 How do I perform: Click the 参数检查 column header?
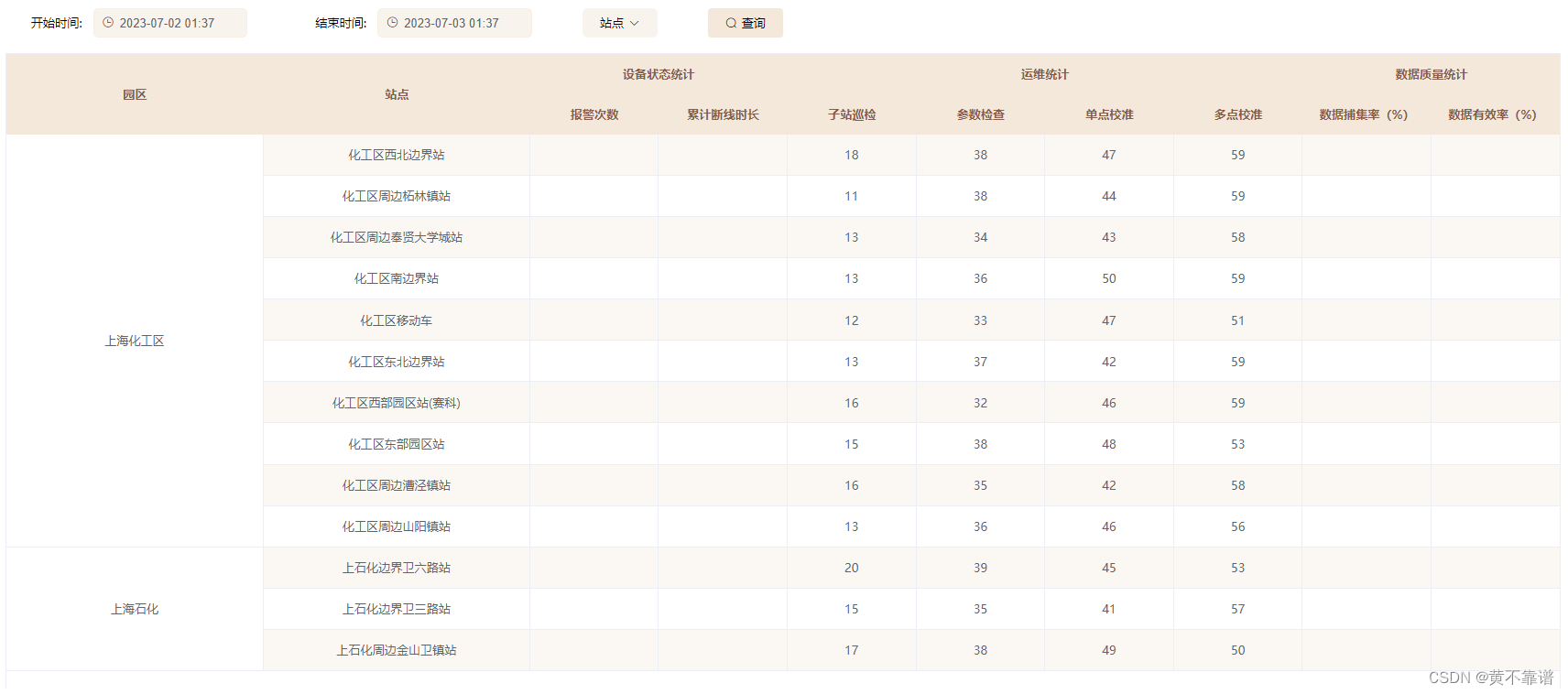[x=981, y=114]
